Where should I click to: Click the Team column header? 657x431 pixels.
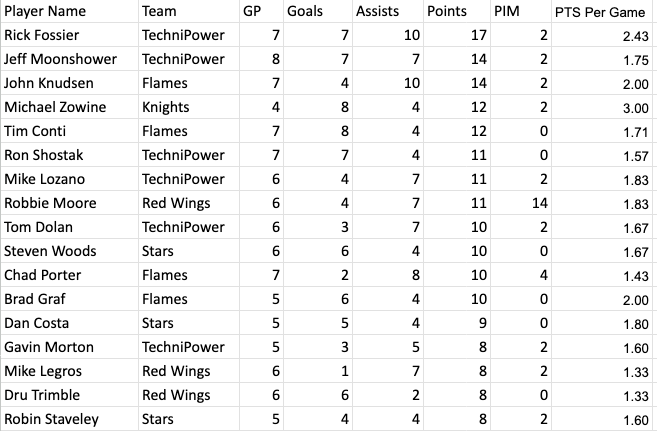189,11
